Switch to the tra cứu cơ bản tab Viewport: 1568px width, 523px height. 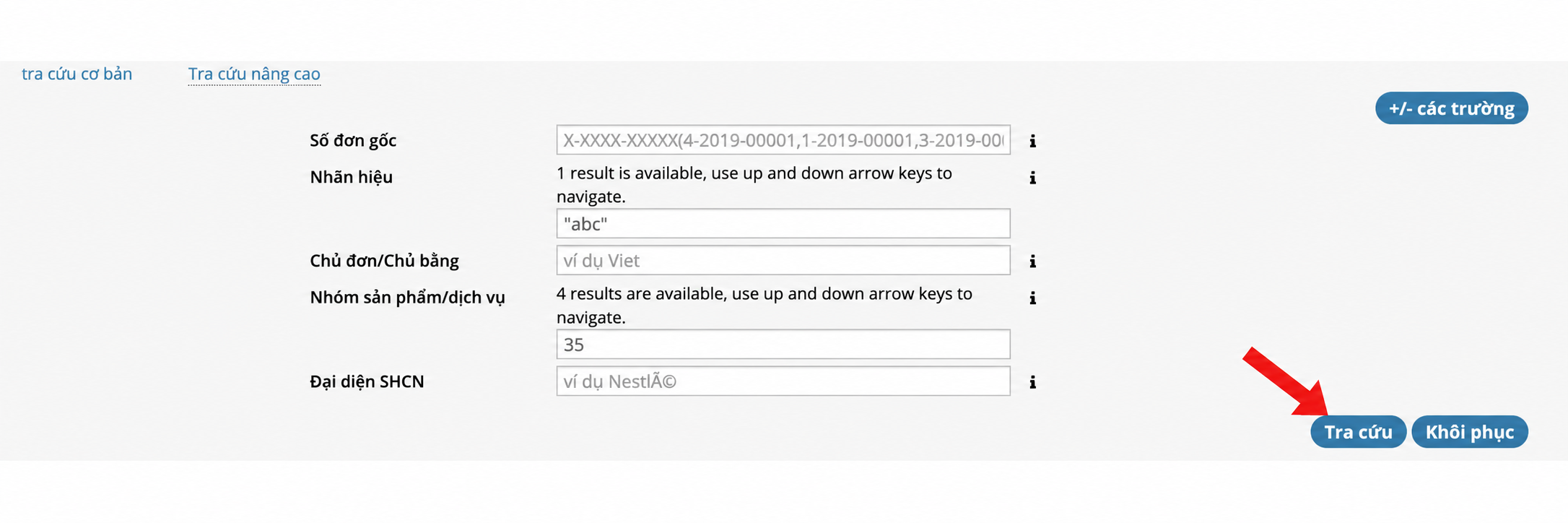tap(77, 74)
